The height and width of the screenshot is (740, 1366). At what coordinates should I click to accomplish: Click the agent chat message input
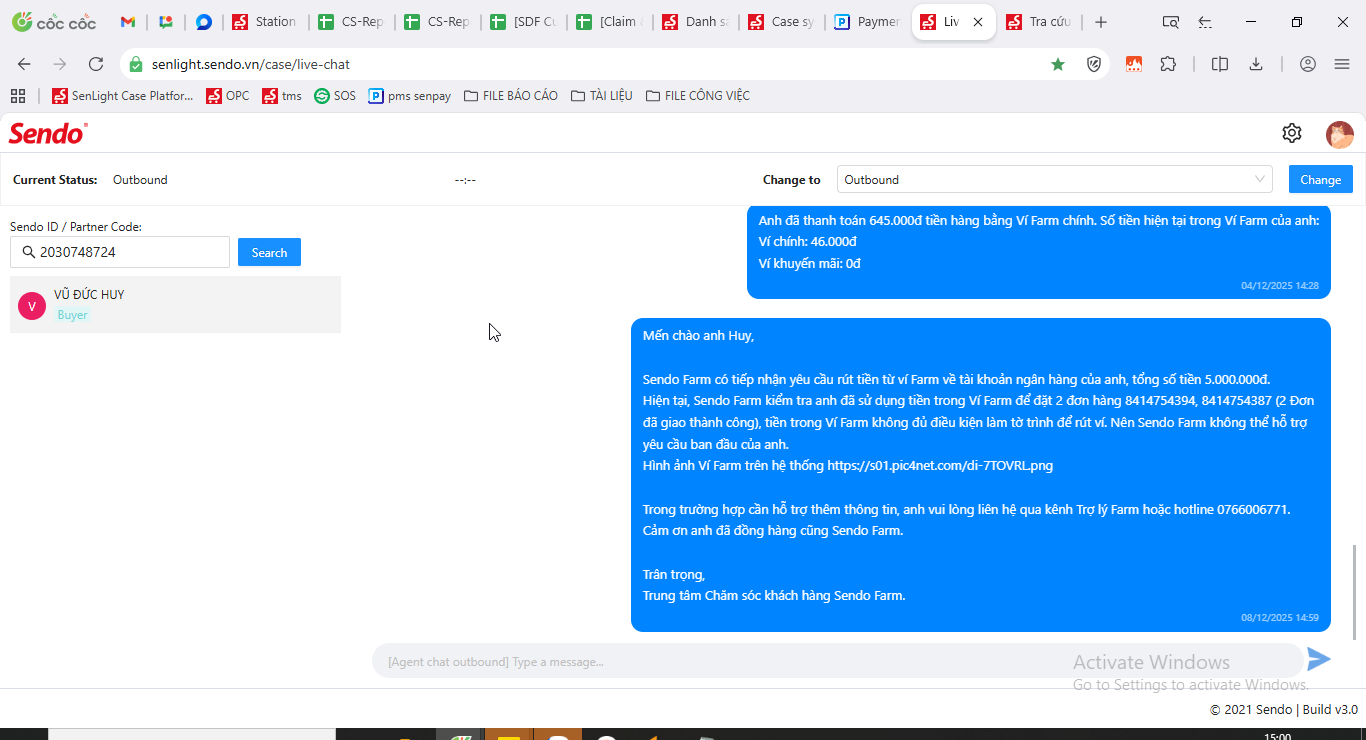click(837, 661)
